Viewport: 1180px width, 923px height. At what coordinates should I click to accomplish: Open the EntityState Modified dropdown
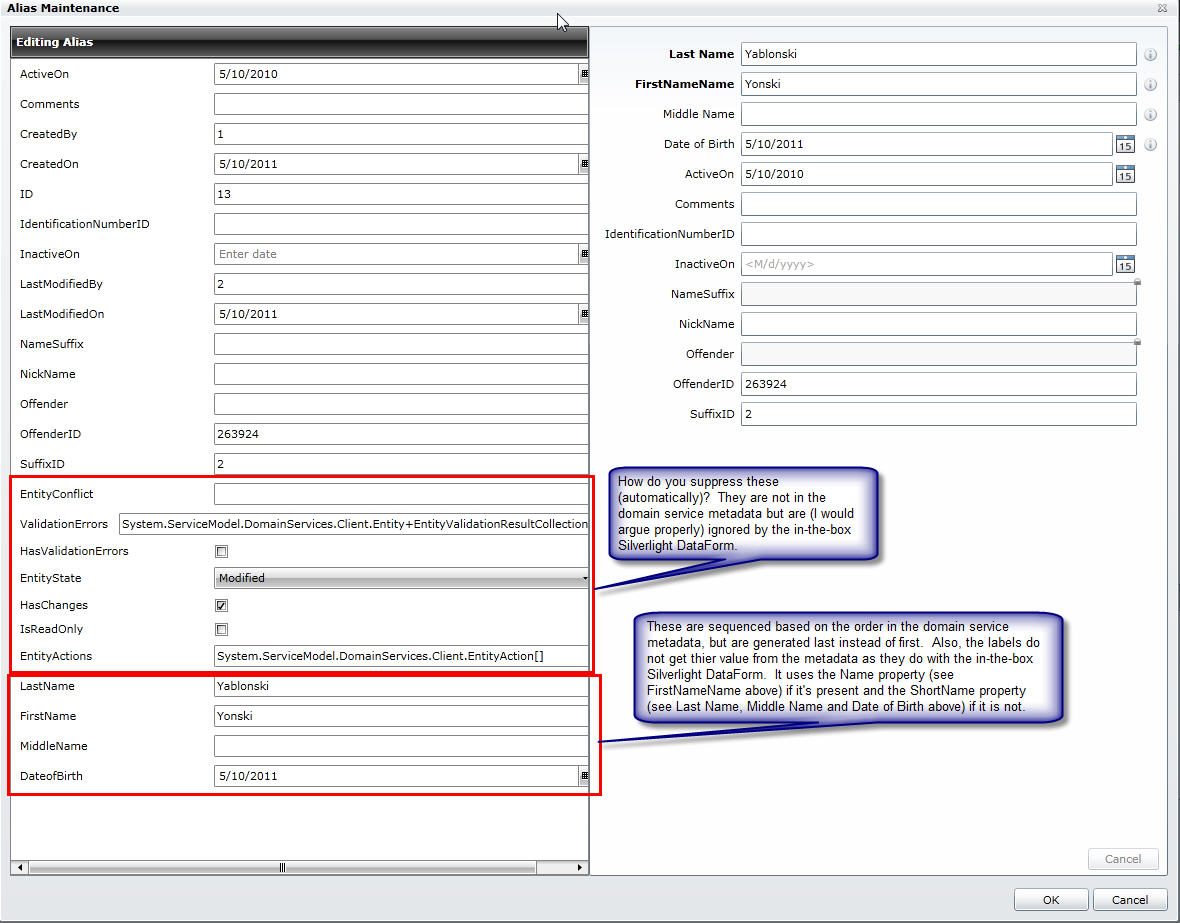[x=401, y=578]
